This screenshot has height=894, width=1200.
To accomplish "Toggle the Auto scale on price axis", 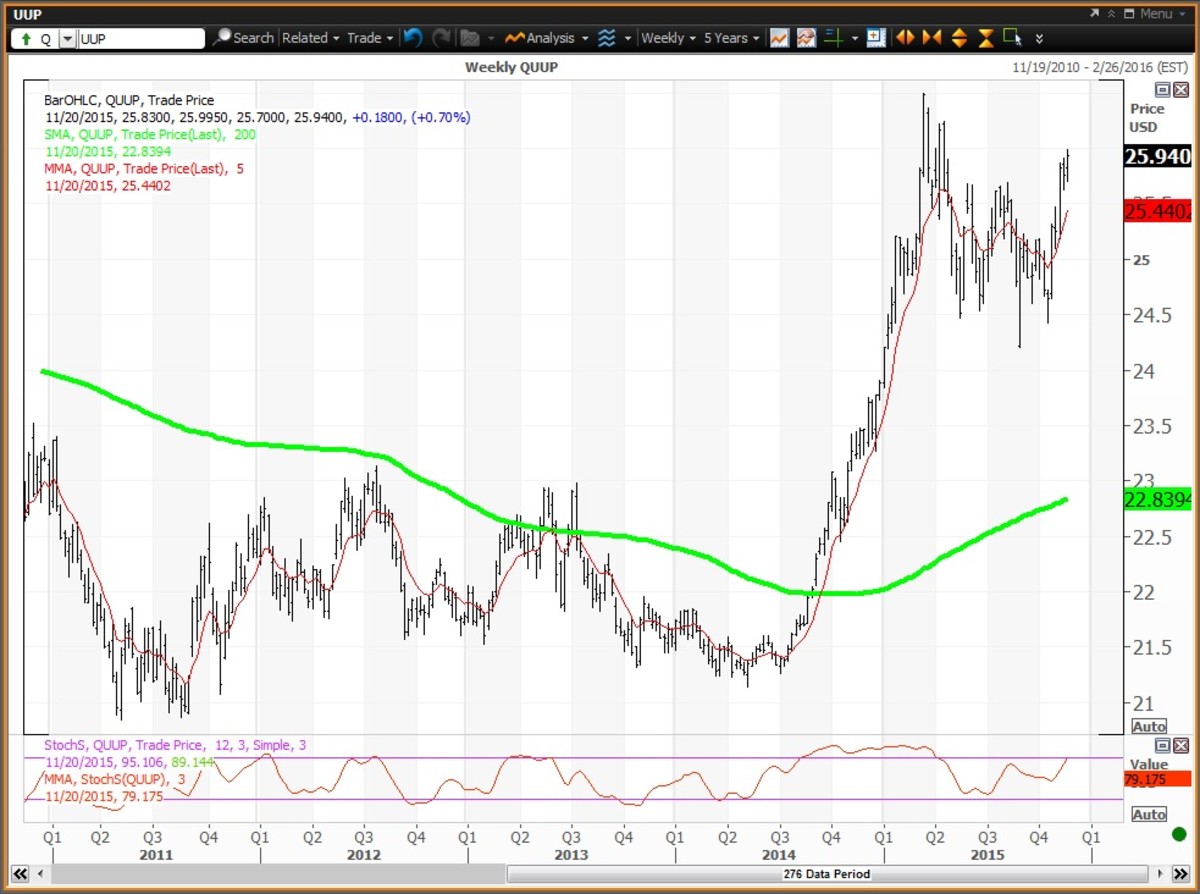I will 1149,727.
